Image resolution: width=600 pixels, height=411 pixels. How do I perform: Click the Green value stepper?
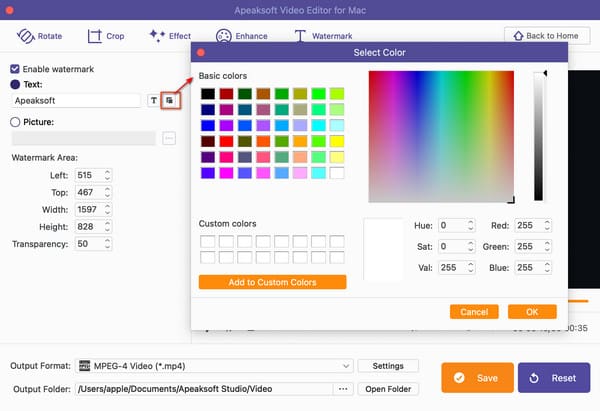click(547, 246)
